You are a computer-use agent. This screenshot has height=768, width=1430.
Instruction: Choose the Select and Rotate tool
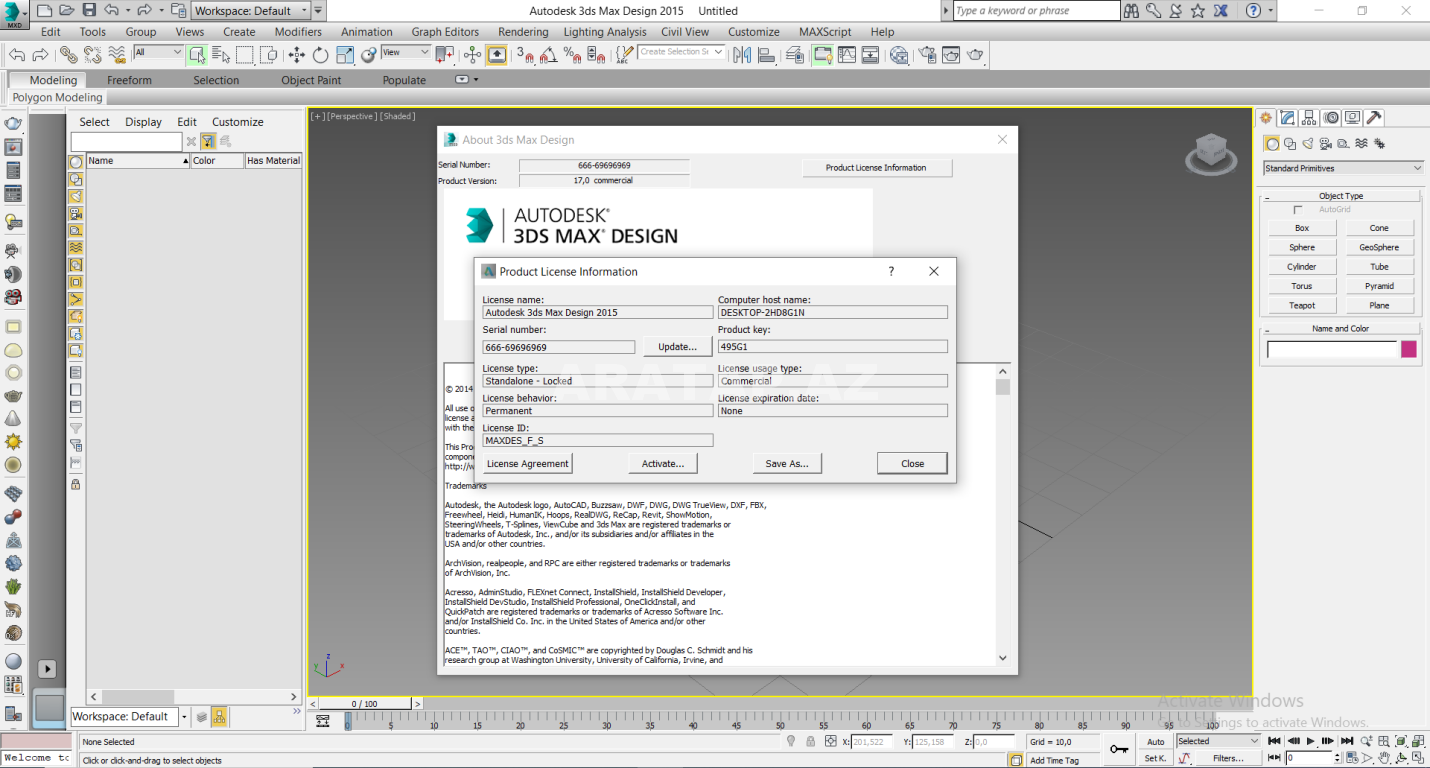point(320,54)
